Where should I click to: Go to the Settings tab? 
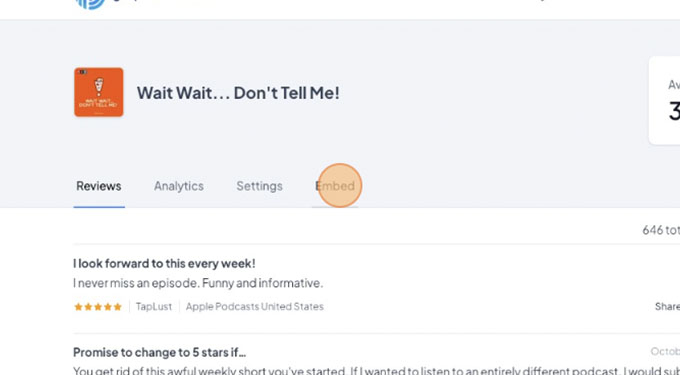tap(259, 186)
